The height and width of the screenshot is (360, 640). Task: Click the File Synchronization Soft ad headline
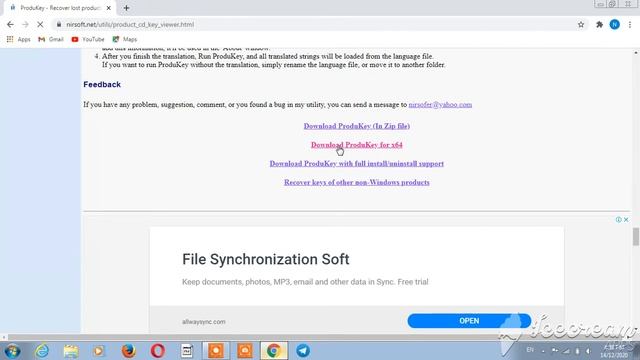(266, 259)
